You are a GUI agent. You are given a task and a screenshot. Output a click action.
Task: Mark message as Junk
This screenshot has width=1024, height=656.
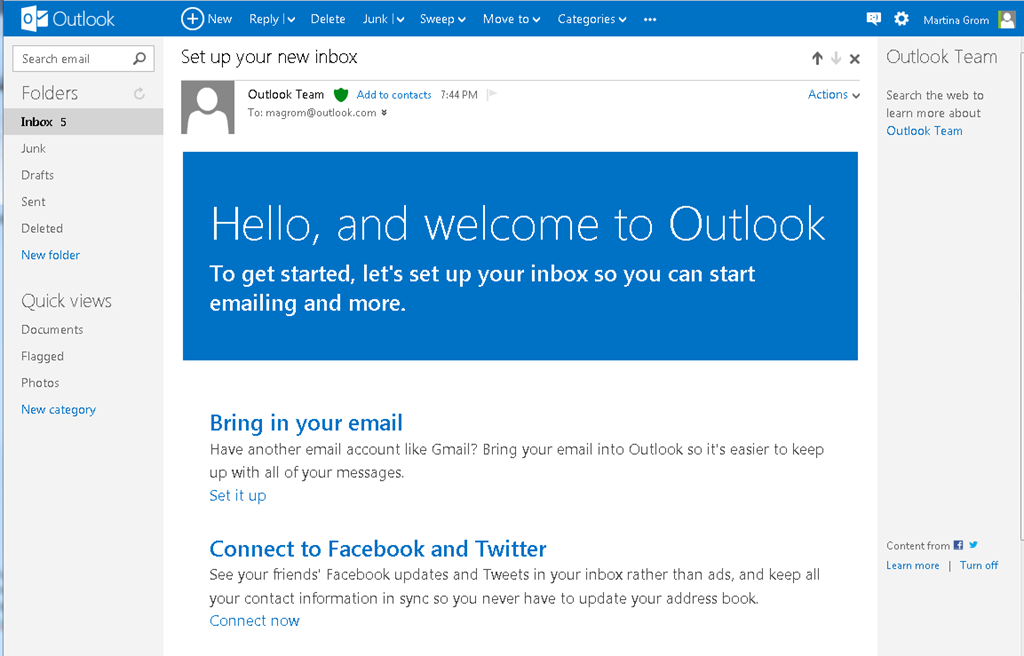click(376, 19)
